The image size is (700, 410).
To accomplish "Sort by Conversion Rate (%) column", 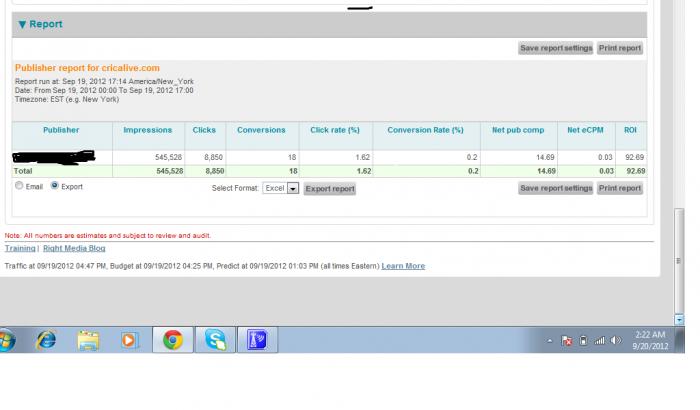I will [x=425, y=130].
